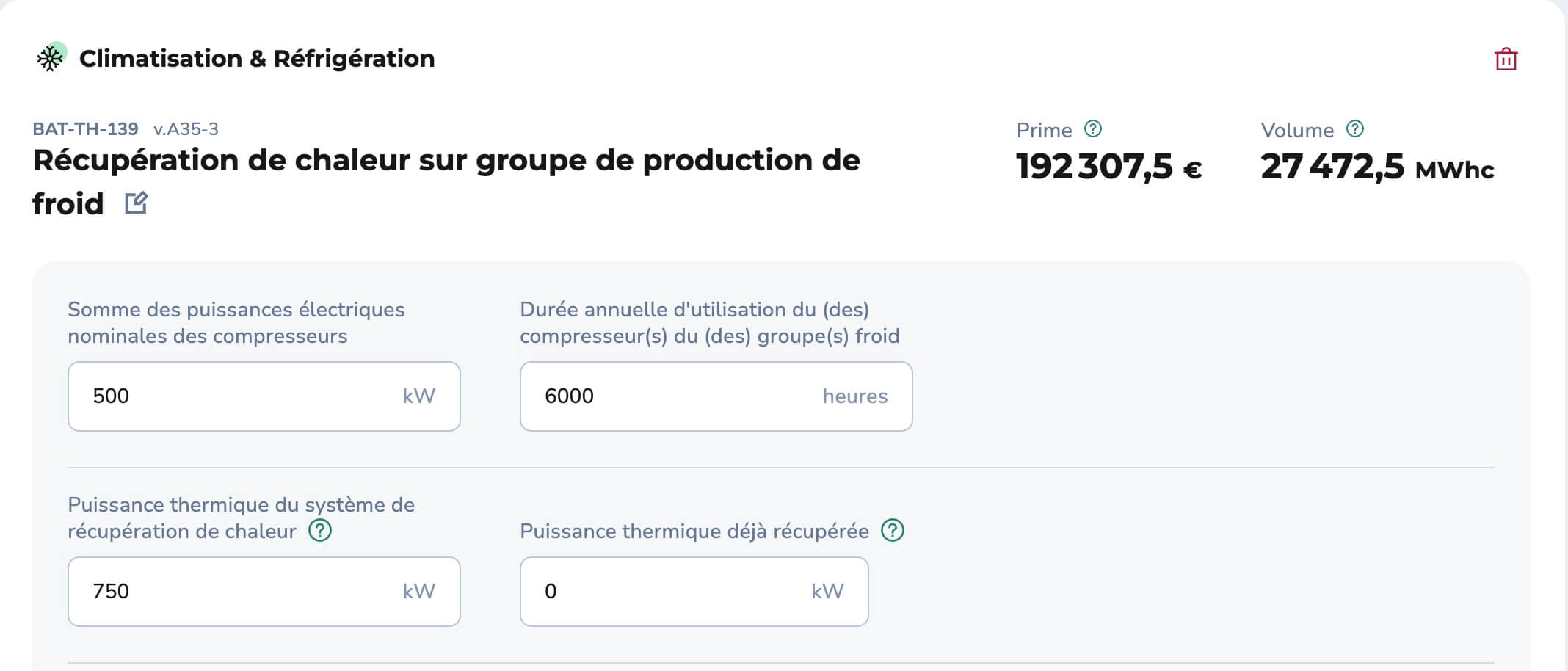The width and height of the screenshot is (1568, 671).
Task: Click the BAT-TH-139 reference code
Action: point(85,129)
